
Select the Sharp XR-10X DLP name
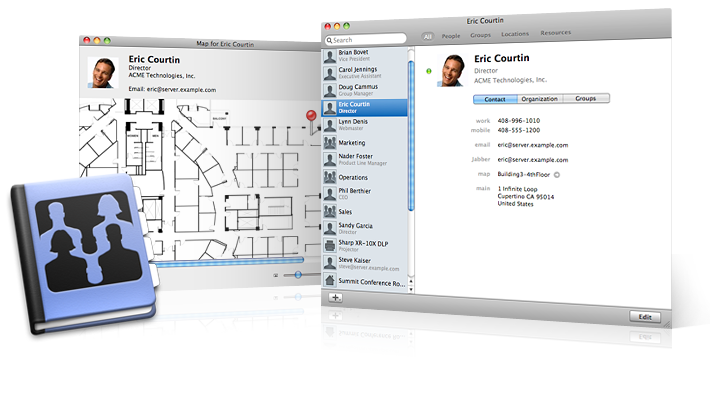pyautogui.click(x=363, y=243)
